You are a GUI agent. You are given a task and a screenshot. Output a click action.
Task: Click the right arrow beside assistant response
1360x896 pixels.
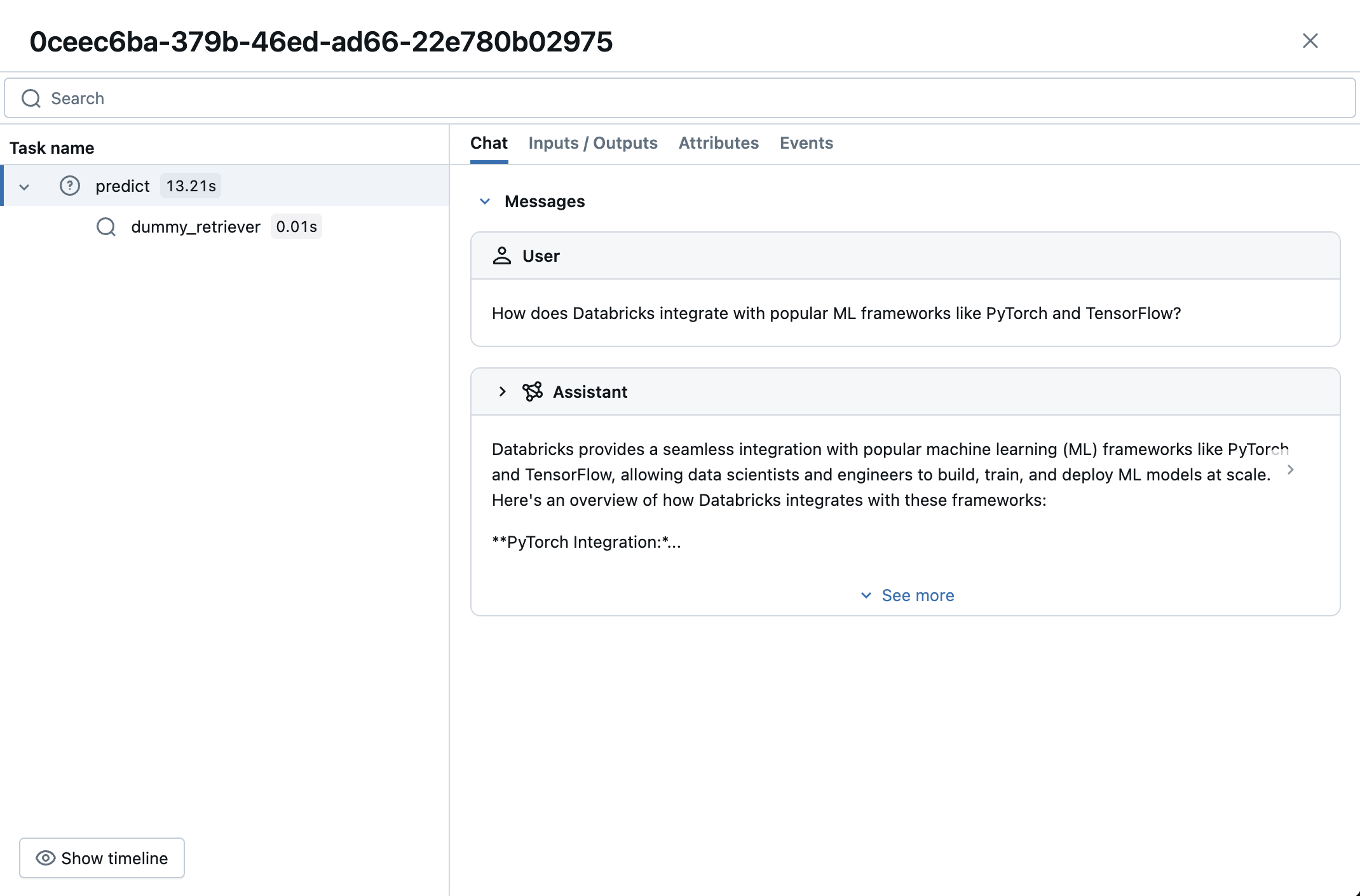[x=1290, y=470]
